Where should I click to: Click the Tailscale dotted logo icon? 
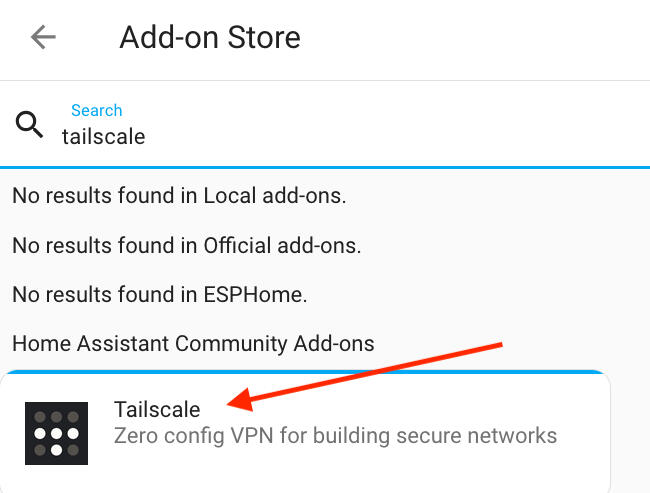pos(57,432)
